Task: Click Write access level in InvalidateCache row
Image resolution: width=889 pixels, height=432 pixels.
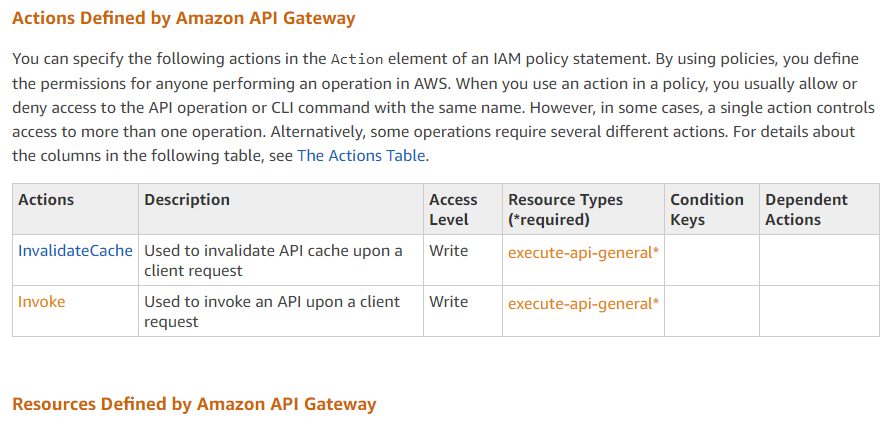Action: tap(448, 251)
